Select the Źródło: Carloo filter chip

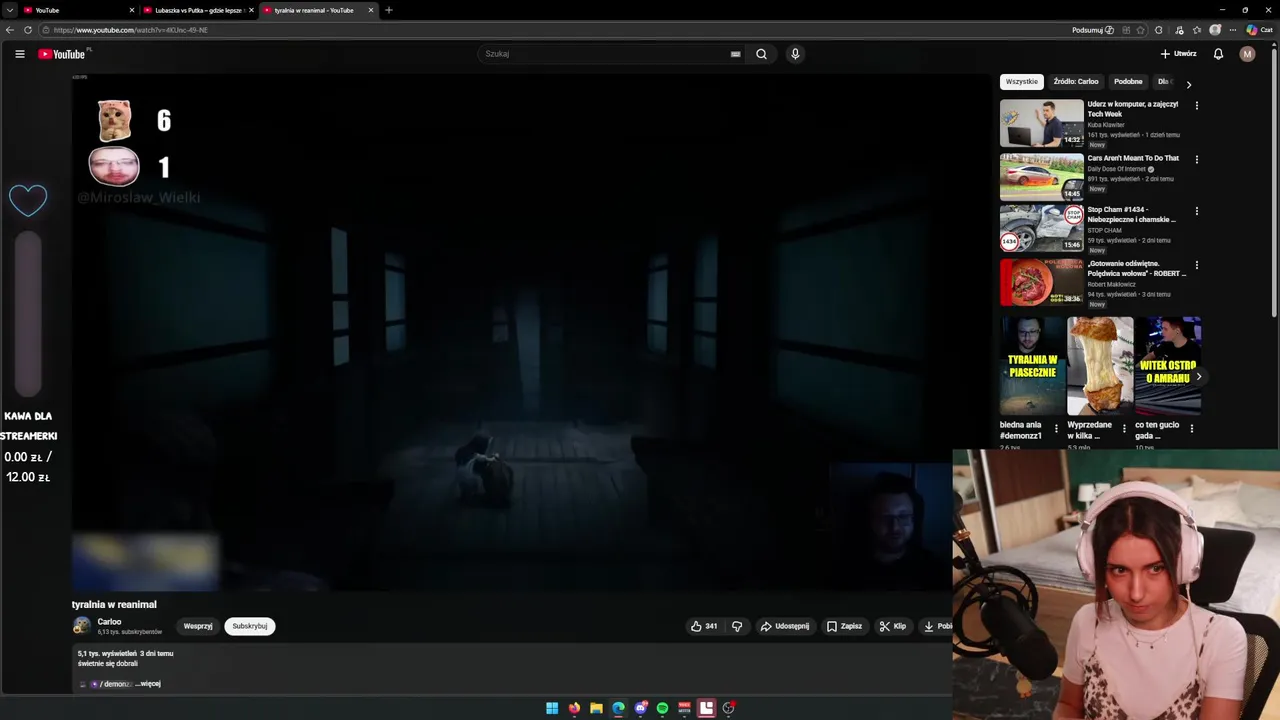[x=1076, y=82]
